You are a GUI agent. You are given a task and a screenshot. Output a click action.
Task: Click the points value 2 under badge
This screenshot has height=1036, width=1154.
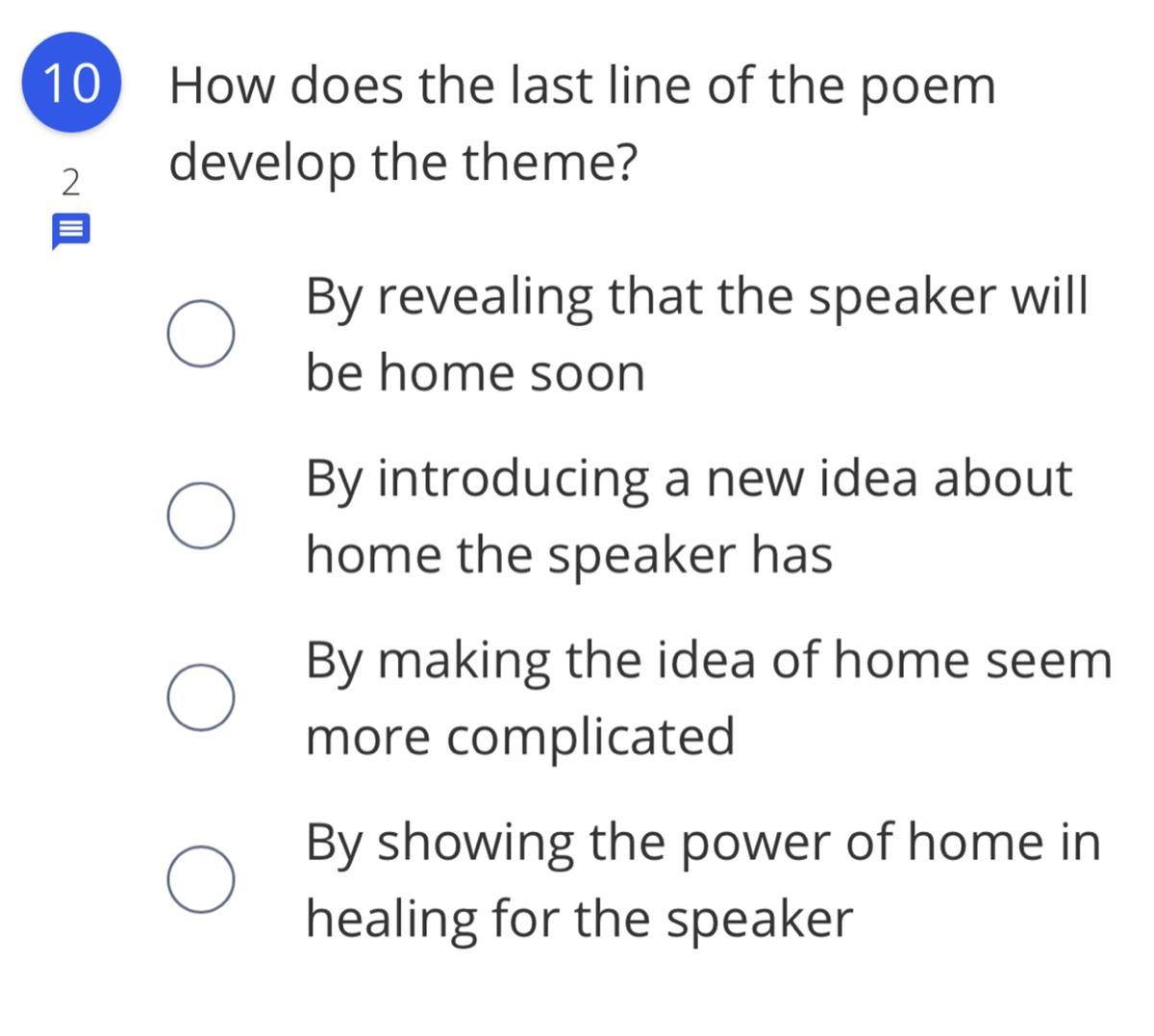click(70, 182)
